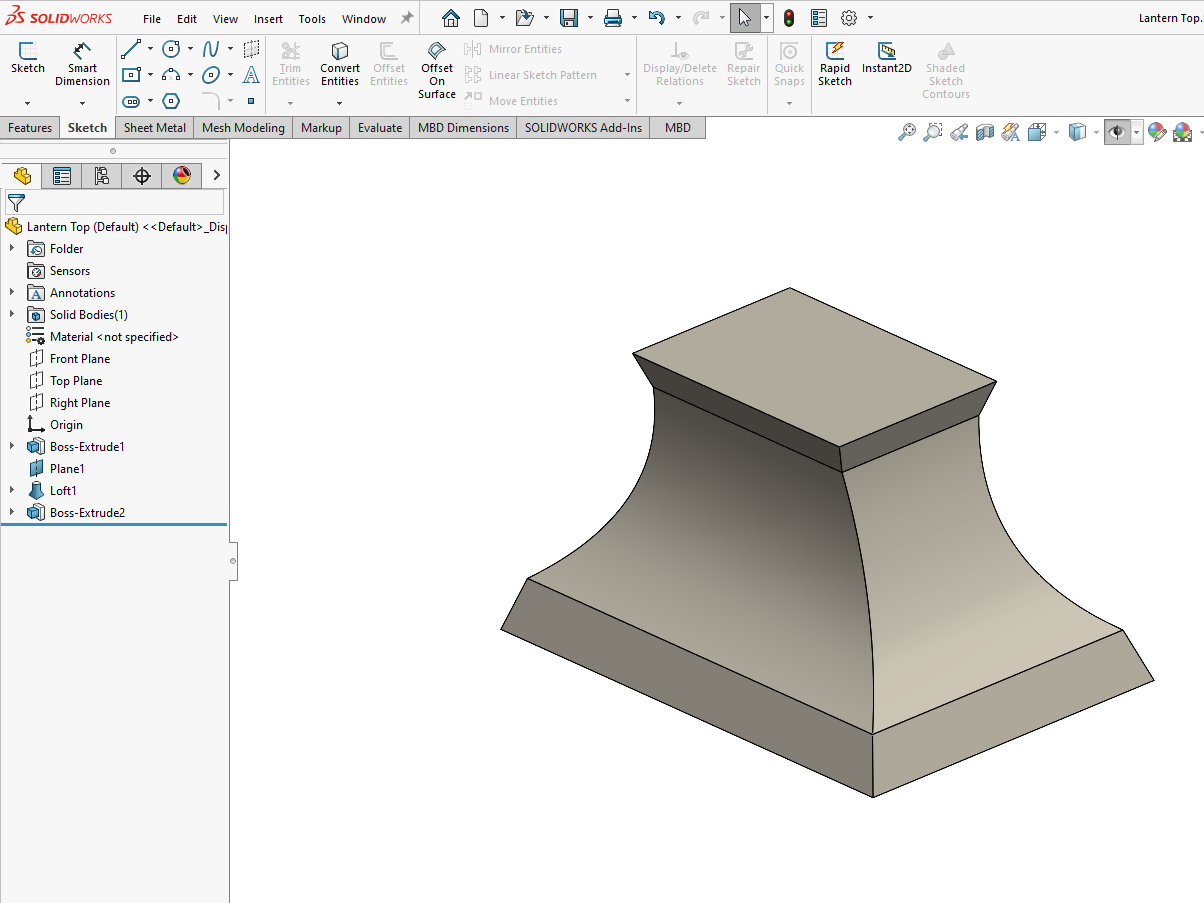Switch to DimXpertManager tab
Viewport: 1204px width, 903px height.
142,176
